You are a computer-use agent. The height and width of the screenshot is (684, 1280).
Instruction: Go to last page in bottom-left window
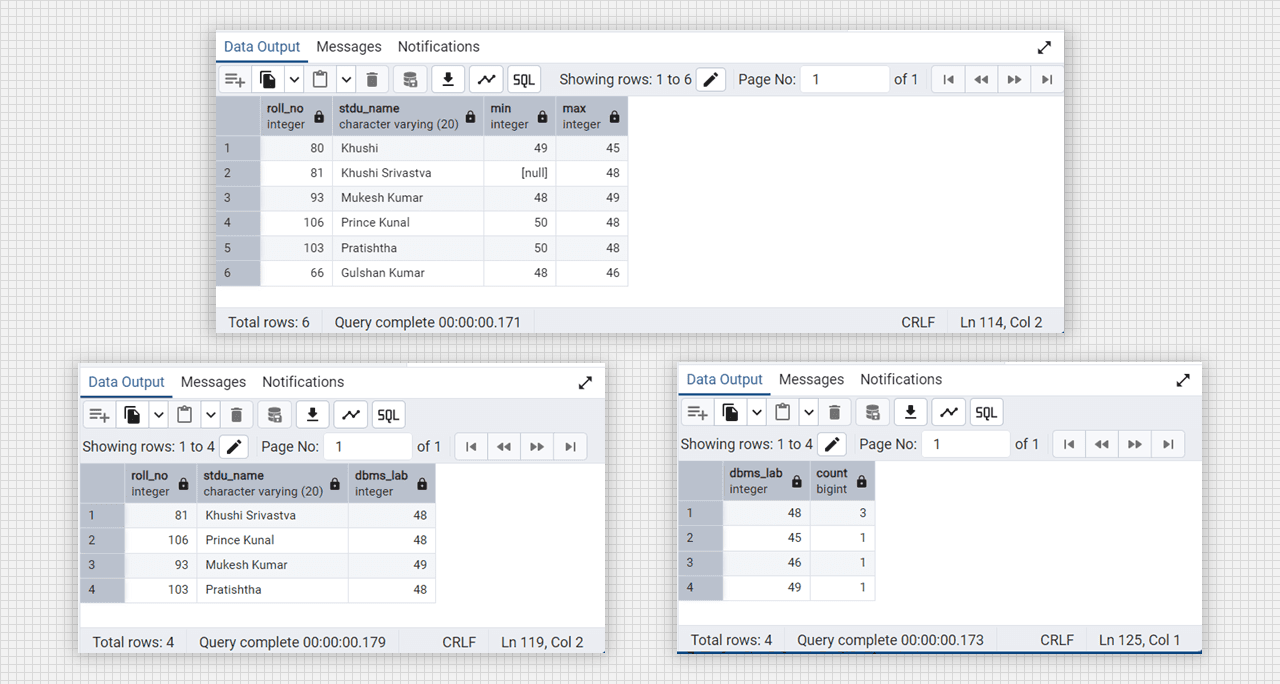570,447
